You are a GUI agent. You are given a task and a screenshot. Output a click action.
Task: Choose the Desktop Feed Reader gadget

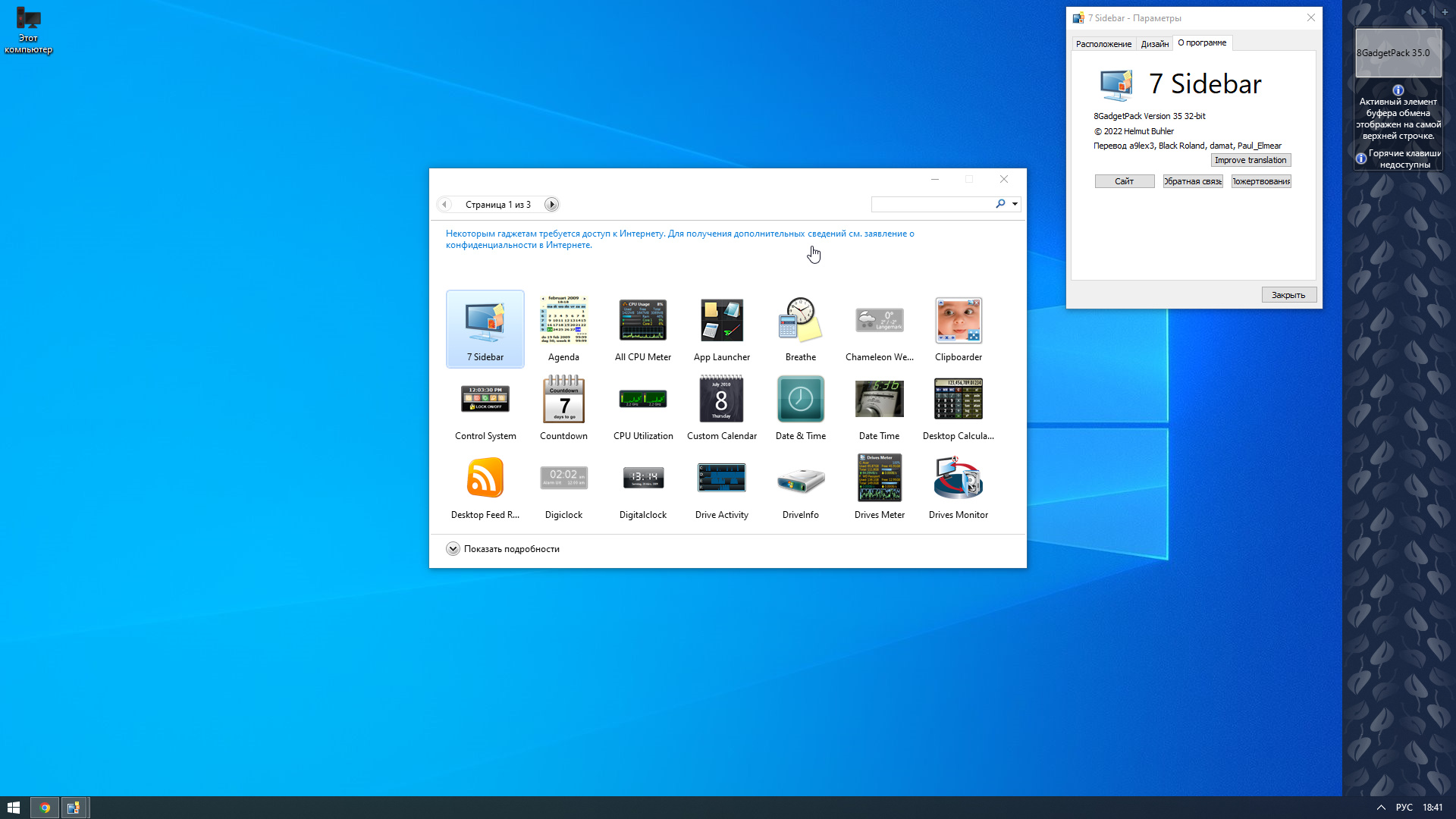coord(485,486)
